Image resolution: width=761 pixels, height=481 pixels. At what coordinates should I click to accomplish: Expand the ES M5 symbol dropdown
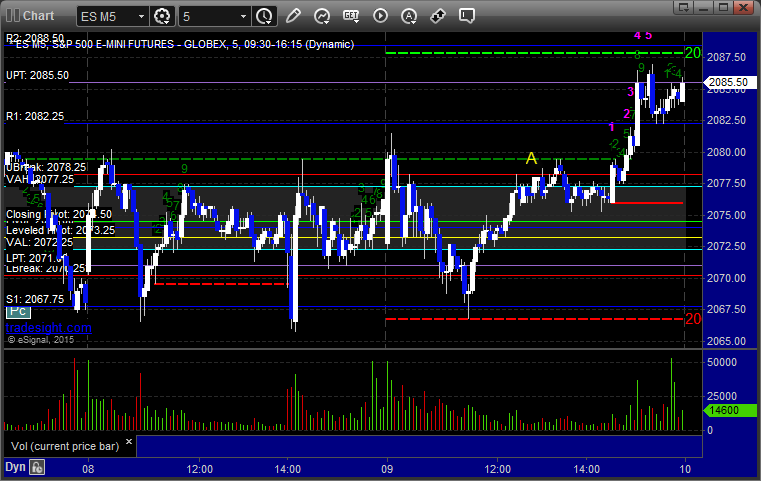point(141,17)
